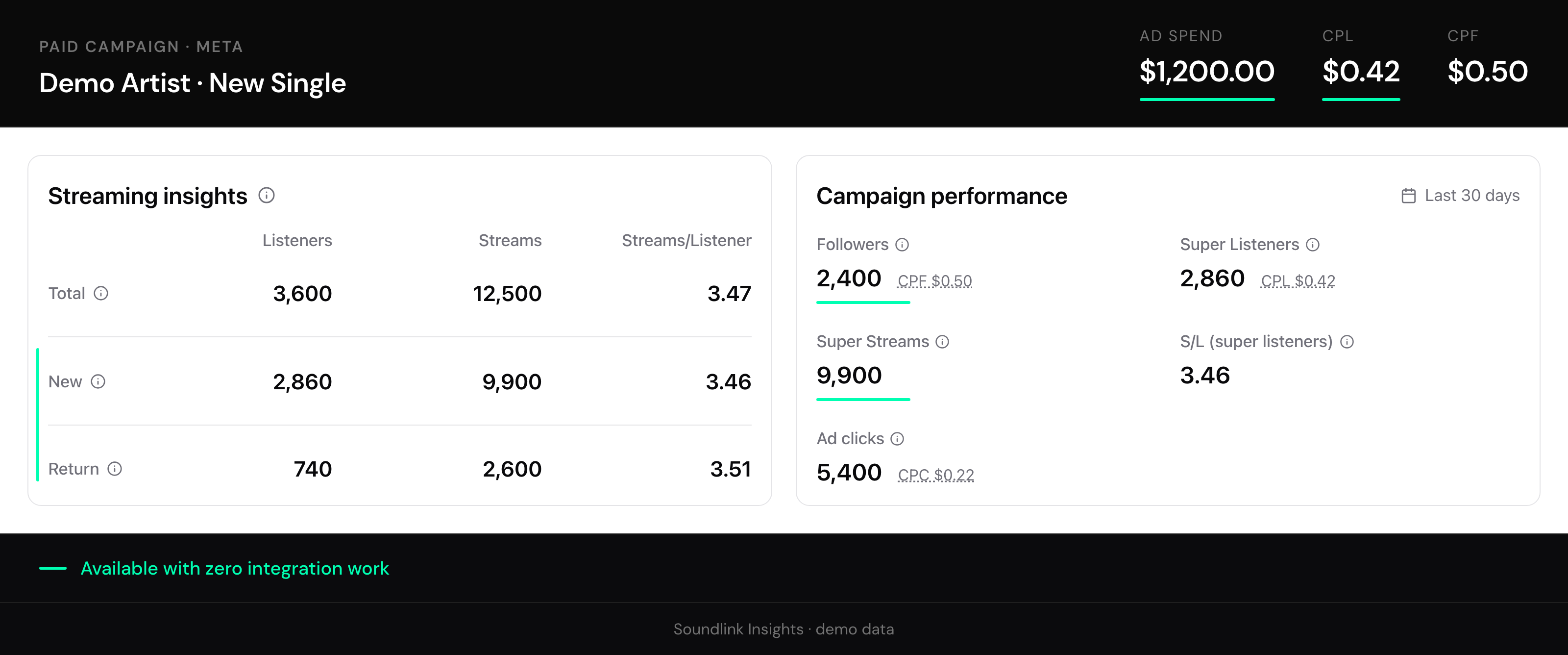Click the CPF $0.50 underlined label
Screen dimensions: 1568x655
click(x=934, y=281)
